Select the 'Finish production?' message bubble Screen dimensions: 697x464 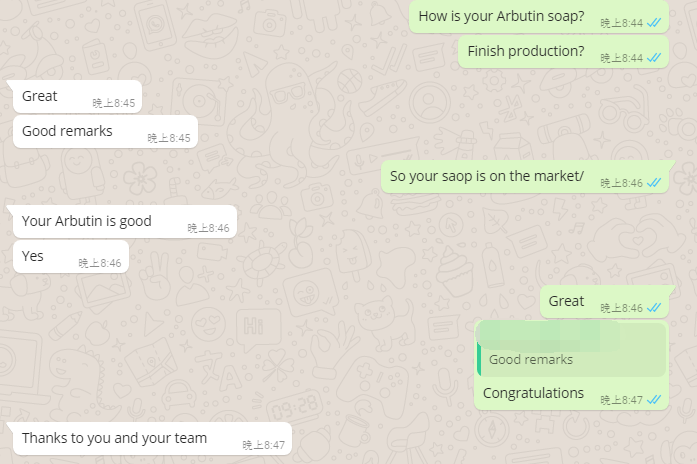pos(563,52)
